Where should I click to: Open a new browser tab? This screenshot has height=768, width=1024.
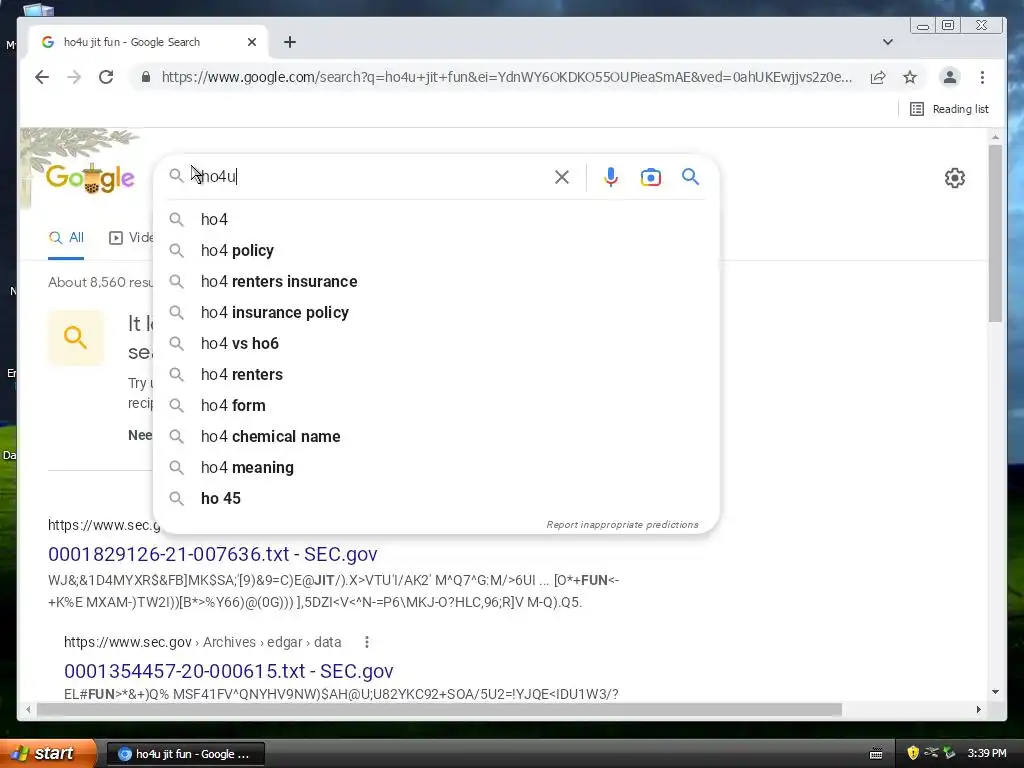pos(290,42)
